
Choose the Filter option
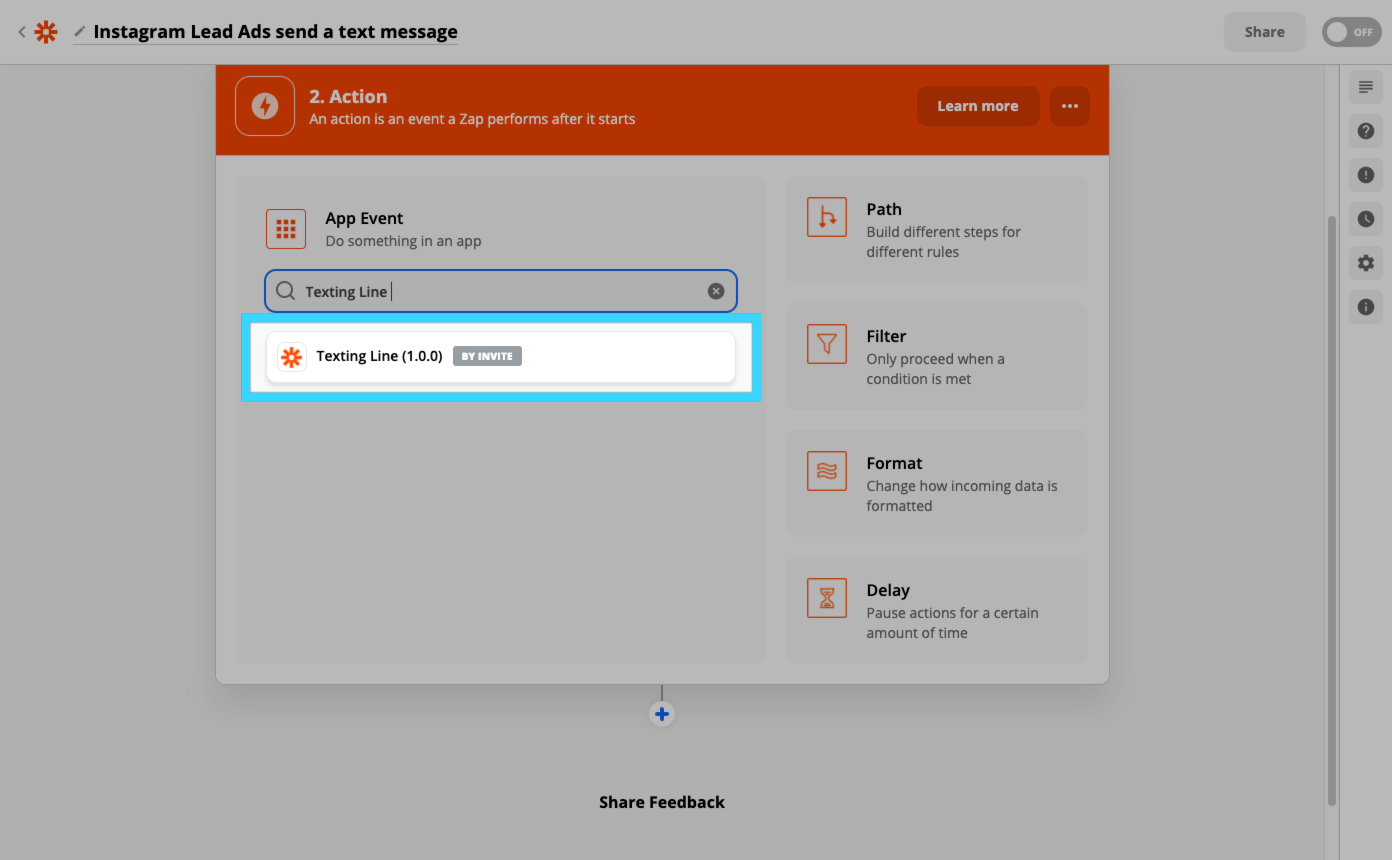936,356
